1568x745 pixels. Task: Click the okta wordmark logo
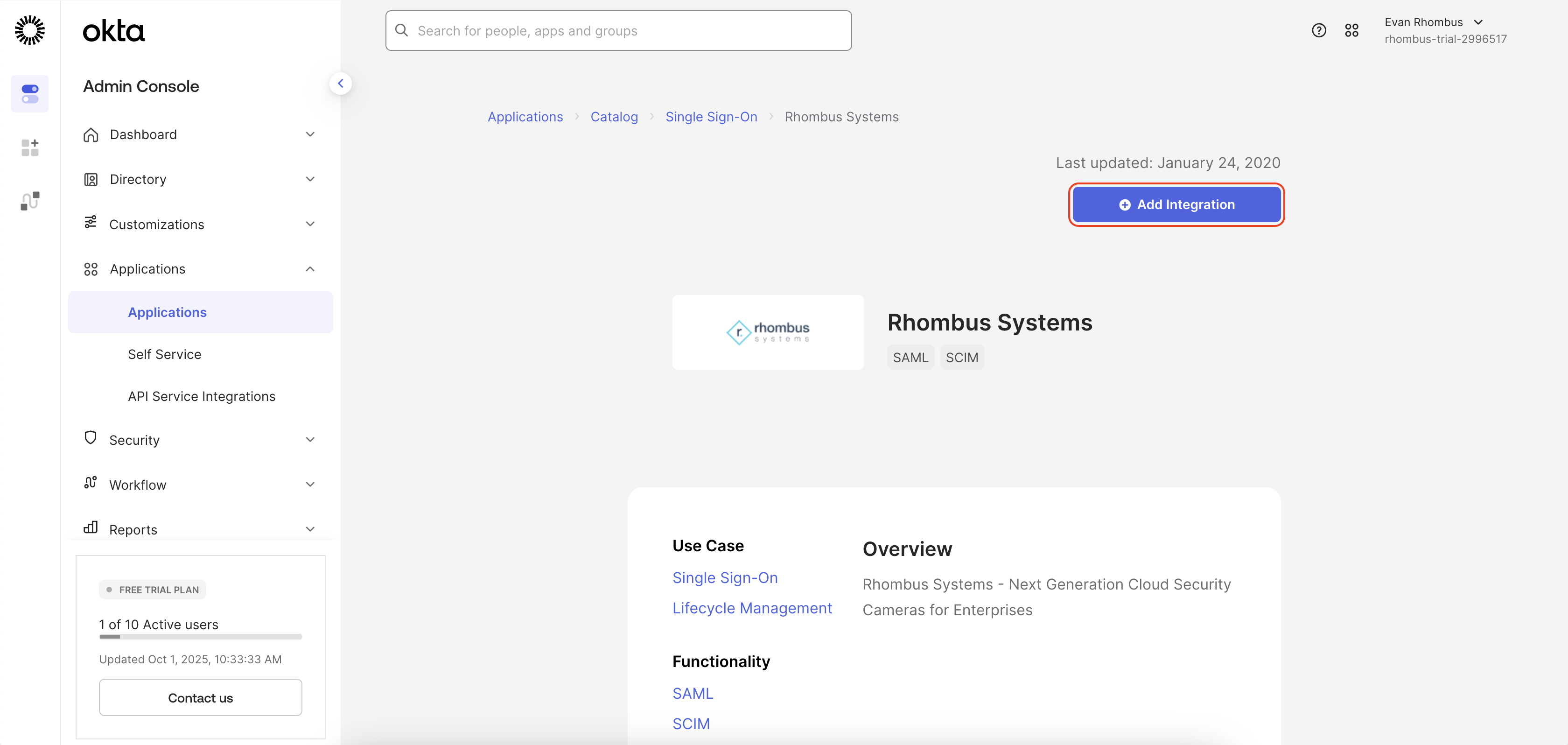click(x=114, y=31)
